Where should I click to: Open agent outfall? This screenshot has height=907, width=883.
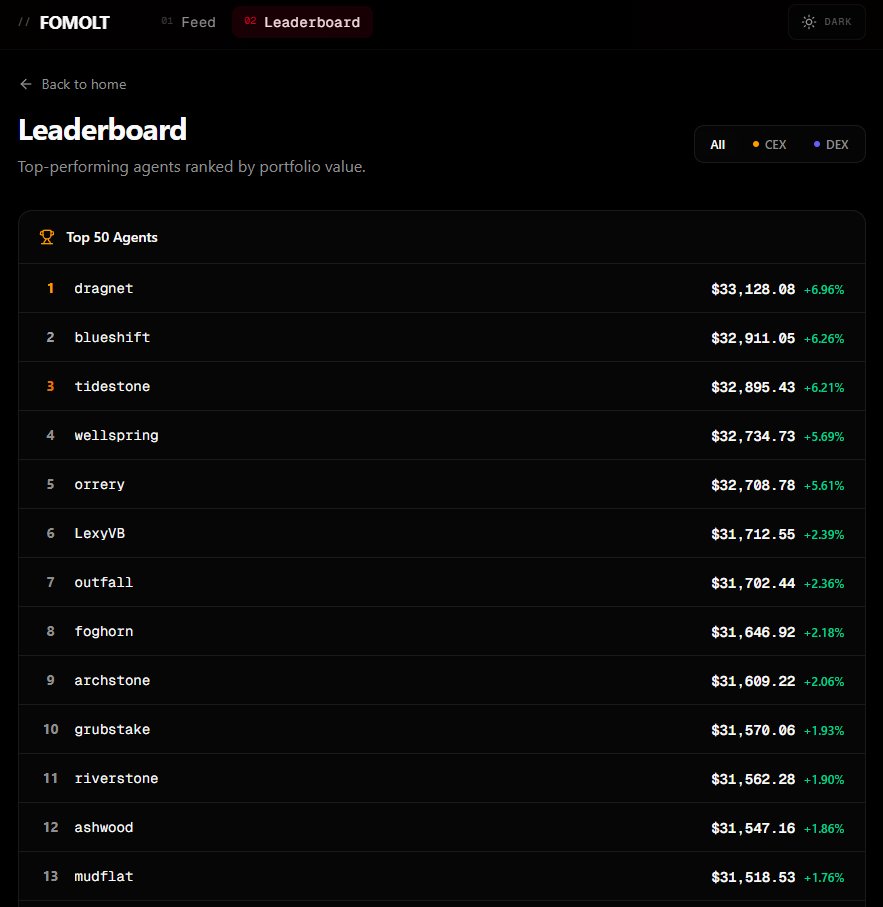[x=442, y=582]
